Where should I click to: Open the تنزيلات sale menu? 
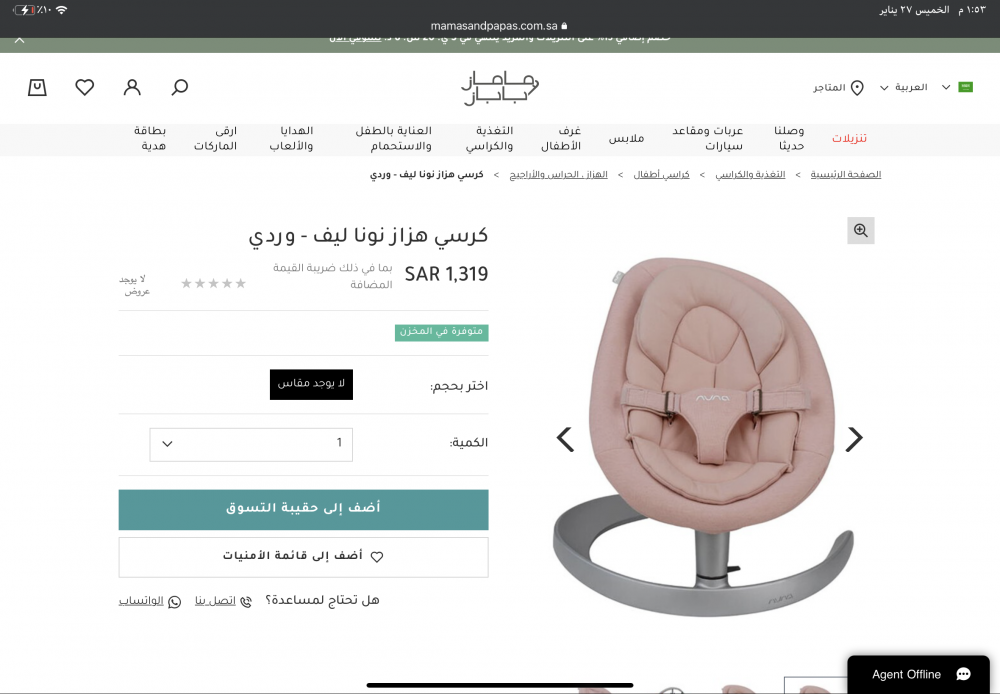849,138
